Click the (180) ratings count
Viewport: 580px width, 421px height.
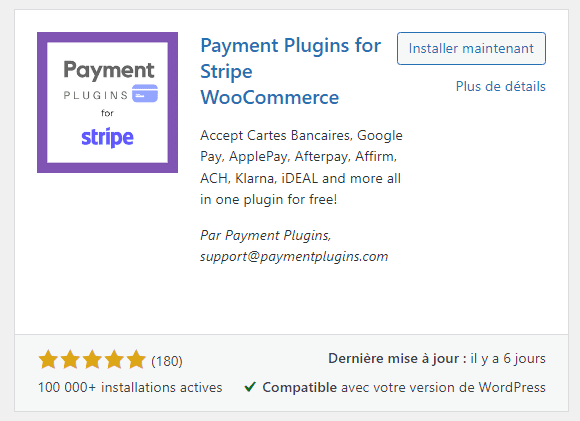coord(167,361)
